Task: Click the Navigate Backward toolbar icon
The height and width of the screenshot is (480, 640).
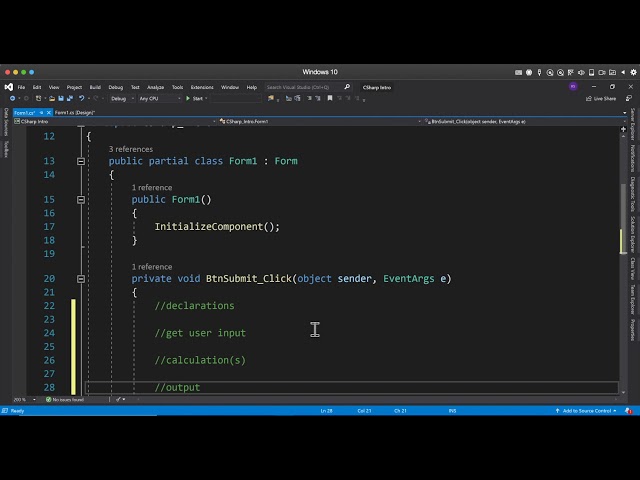Action: click(x=12, y=98)
